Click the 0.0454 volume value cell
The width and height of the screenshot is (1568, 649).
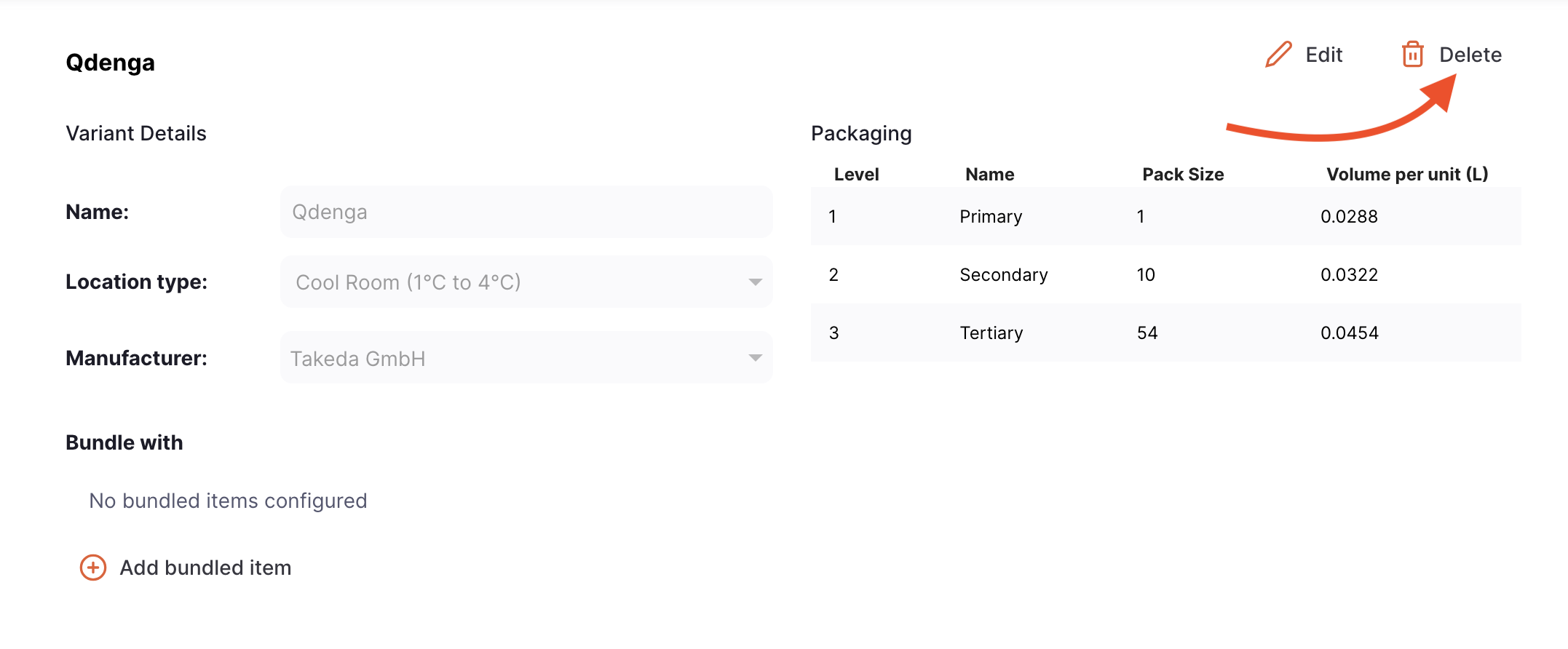pyautogui.click(x=1349, y=333)
